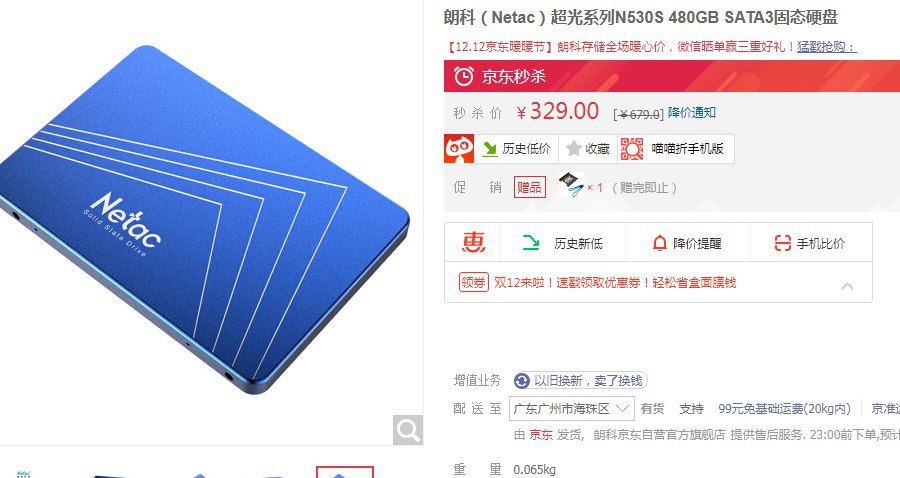Click the bell 降价提醒 icon
This screenshot has height=478, width=900.
tap(660, 243)
